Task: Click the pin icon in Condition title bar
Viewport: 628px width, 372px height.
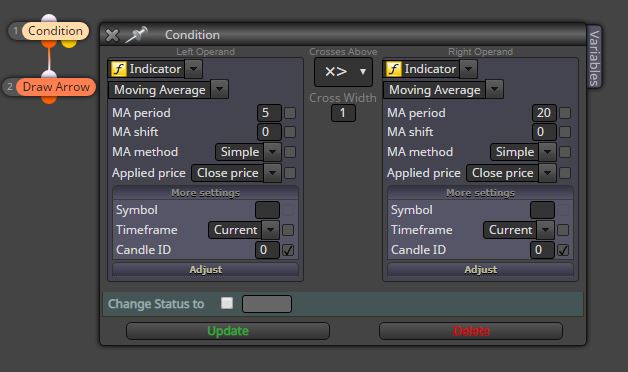Action: click(x=136, y=35)
